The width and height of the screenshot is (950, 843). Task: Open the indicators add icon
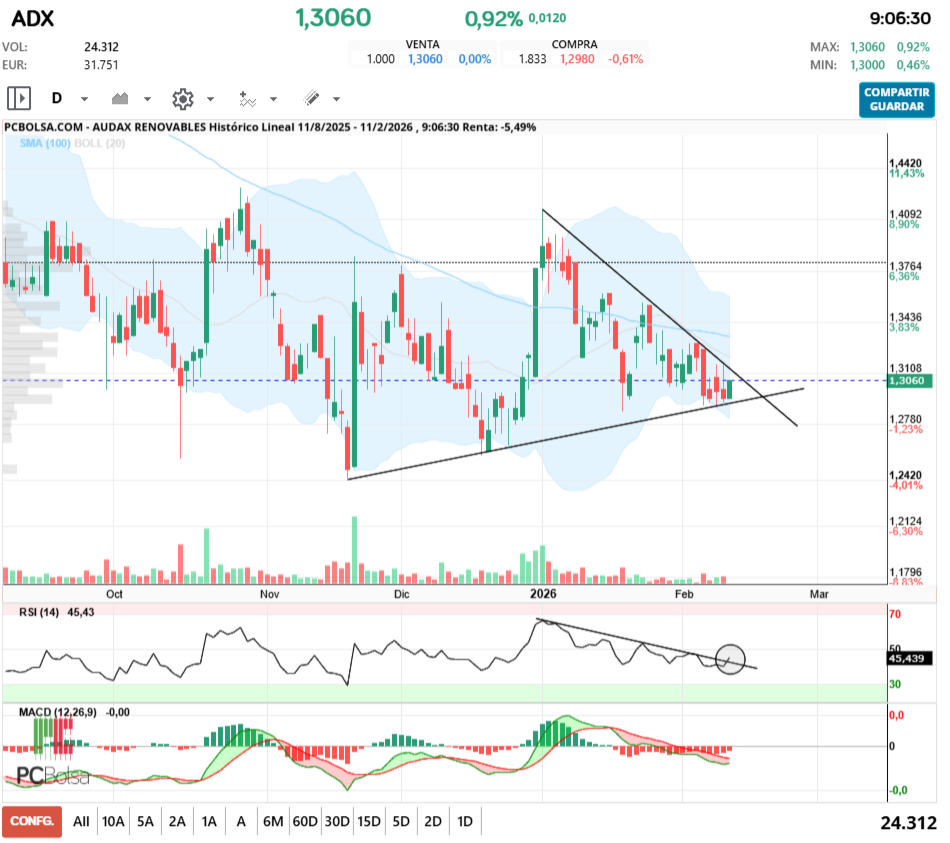click(x=247, y=99)
